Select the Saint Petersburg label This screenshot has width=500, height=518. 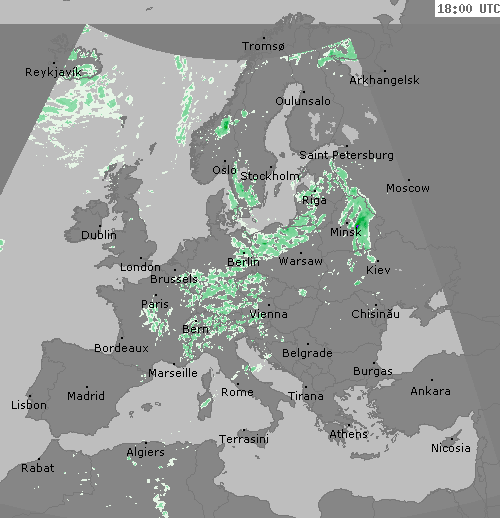click(x=346, y=155)
